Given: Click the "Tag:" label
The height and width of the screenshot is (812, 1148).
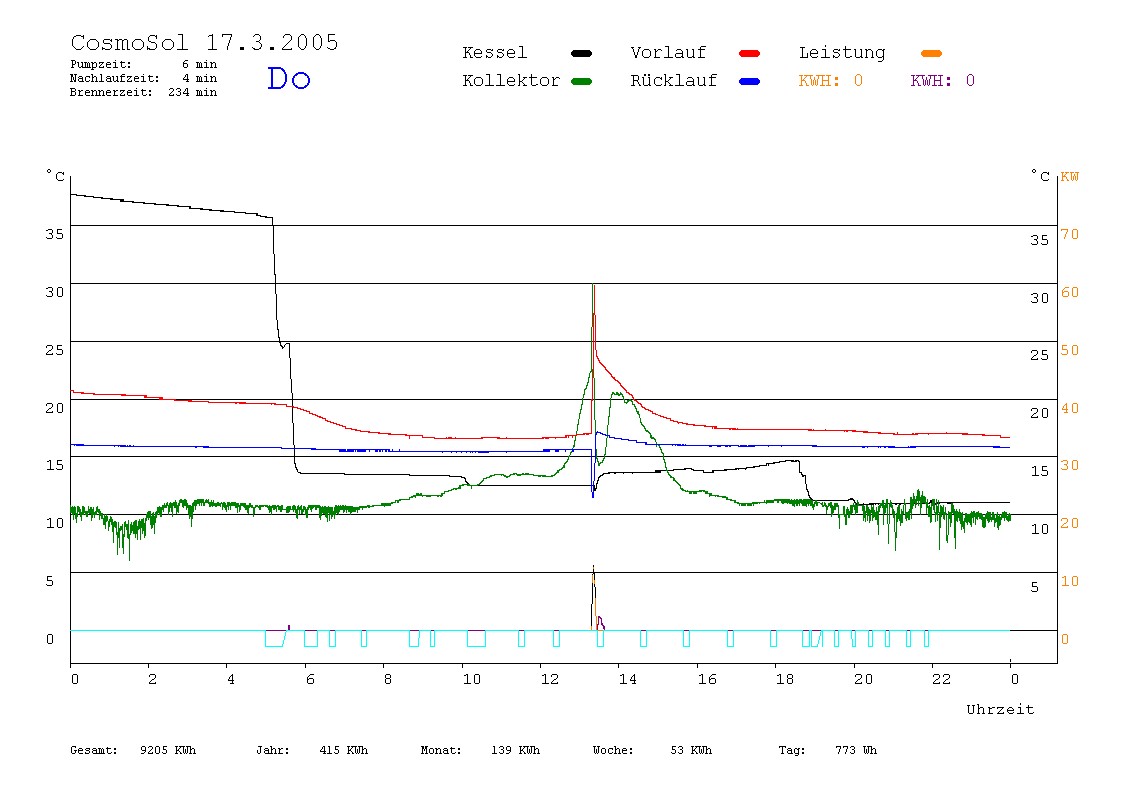Looking at the screenshot, I should (792, 750).
